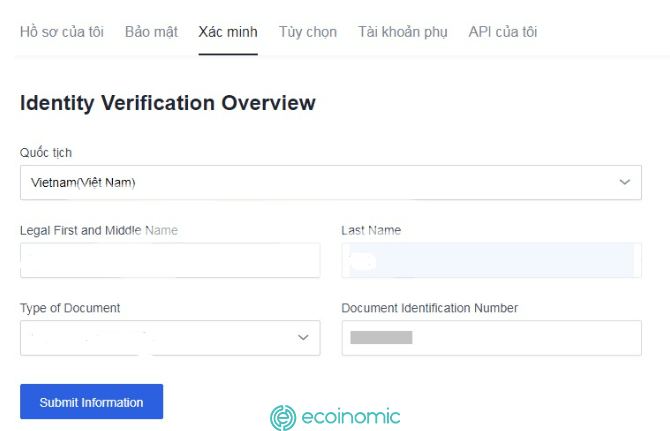This screenshot has width=670, height=431.
Task: Open the Hồ sơ của tôi tab
Action: tap(62, 32)
